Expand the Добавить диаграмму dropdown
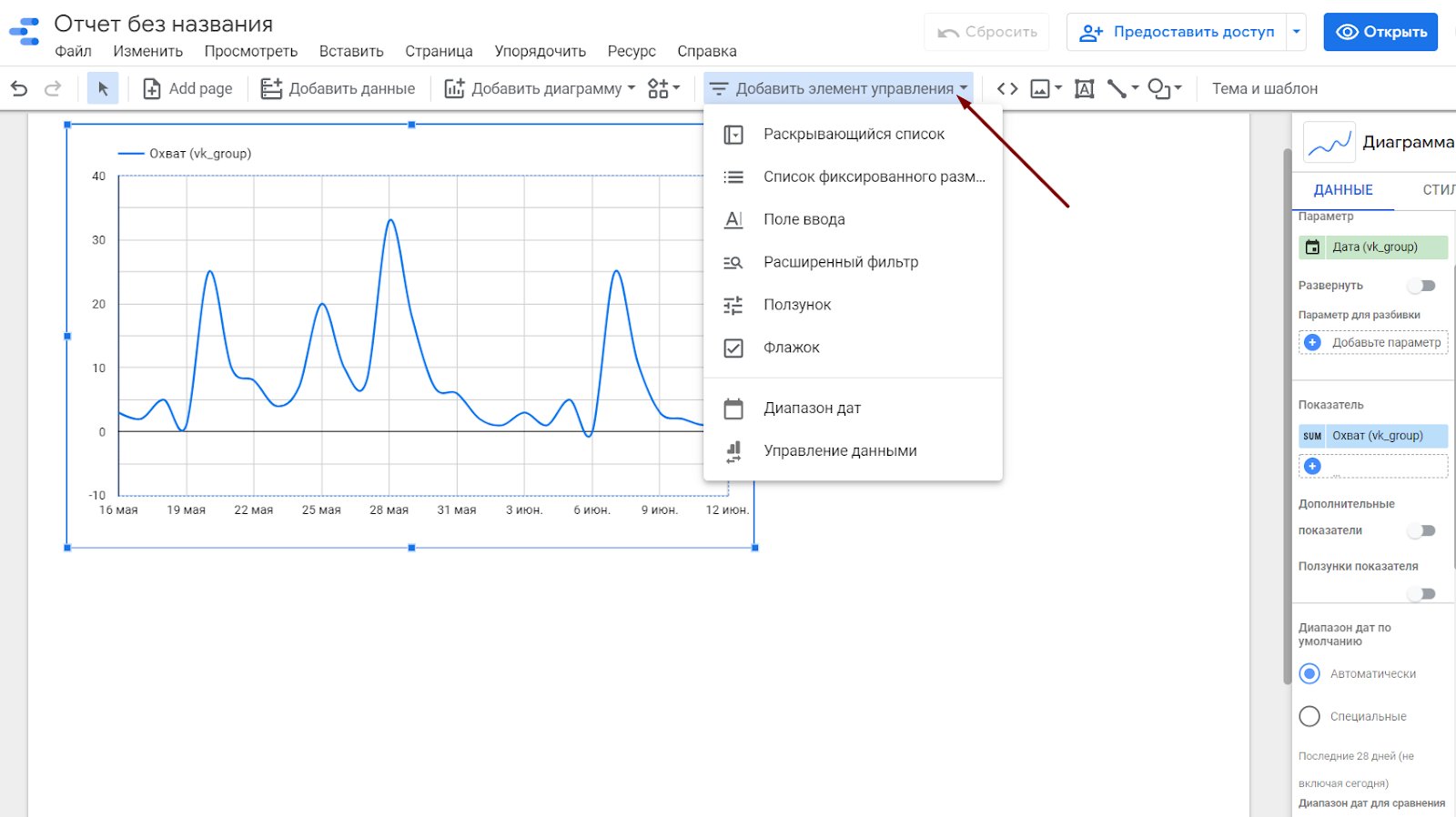The image size is (1456, 817). [x=632, y=88]
